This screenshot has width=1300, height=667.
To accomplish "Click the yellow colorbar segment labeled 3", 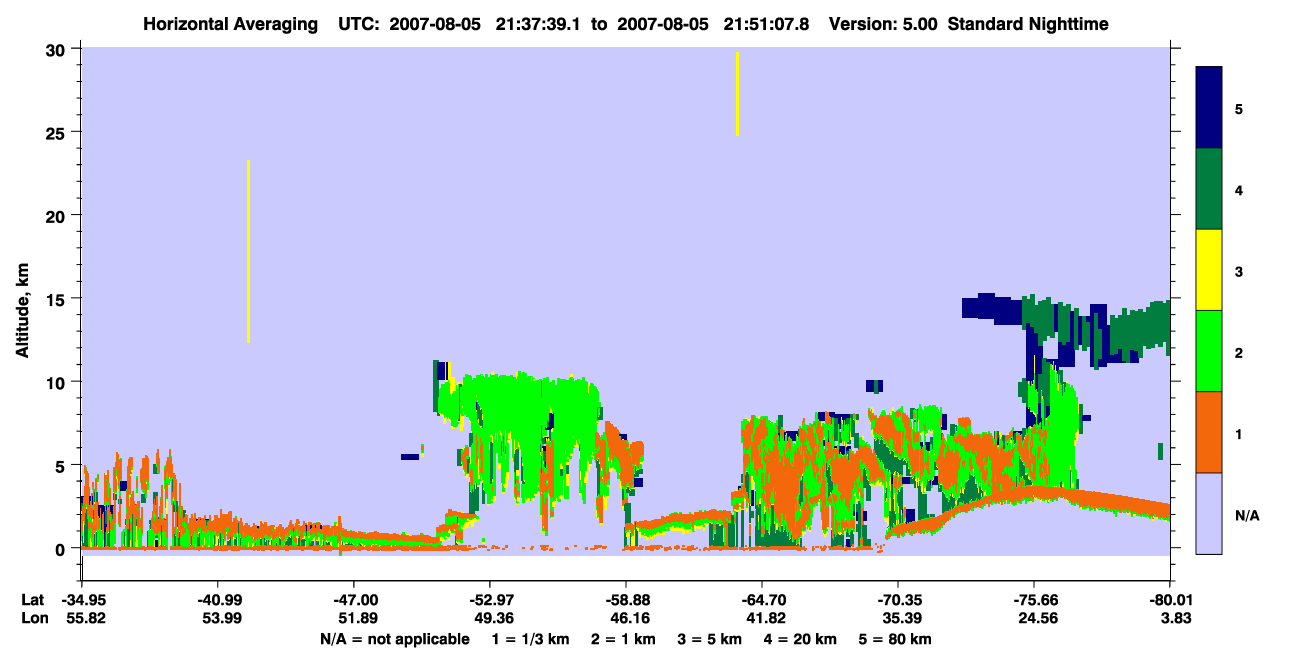I will coord(1209,270).
